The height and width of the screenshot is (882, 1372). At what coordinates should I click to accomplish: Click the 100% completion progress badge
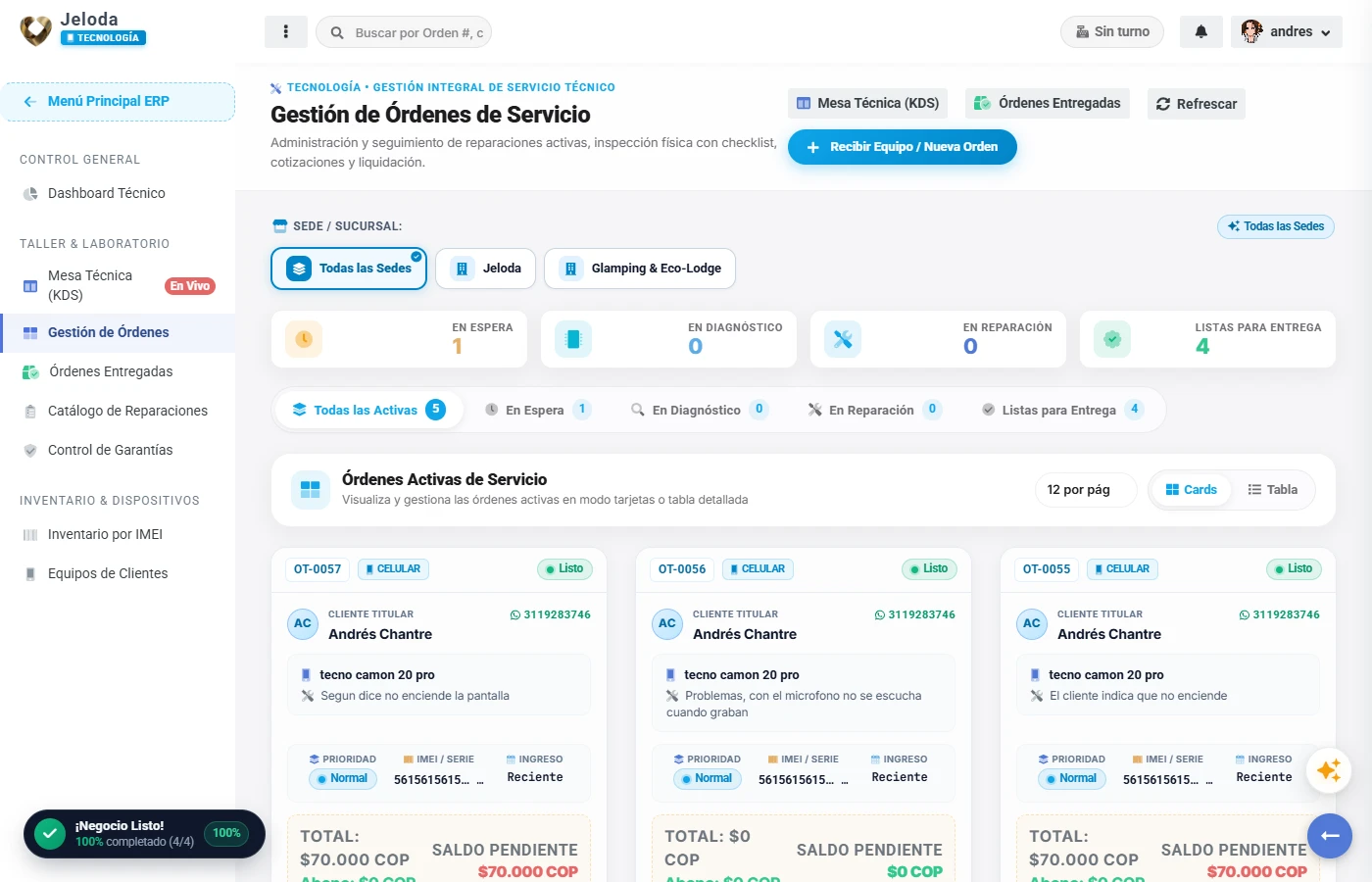pos(226,834)
